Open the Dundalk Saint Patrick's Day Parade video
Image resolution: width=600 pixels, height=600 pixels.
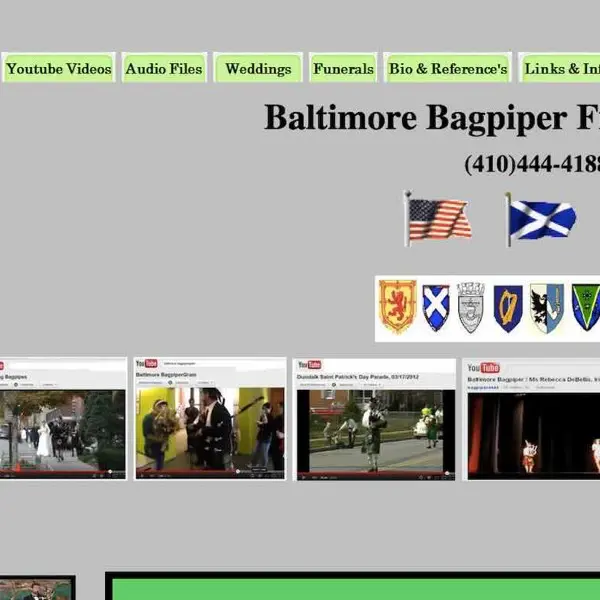click(x=375, y=419)
